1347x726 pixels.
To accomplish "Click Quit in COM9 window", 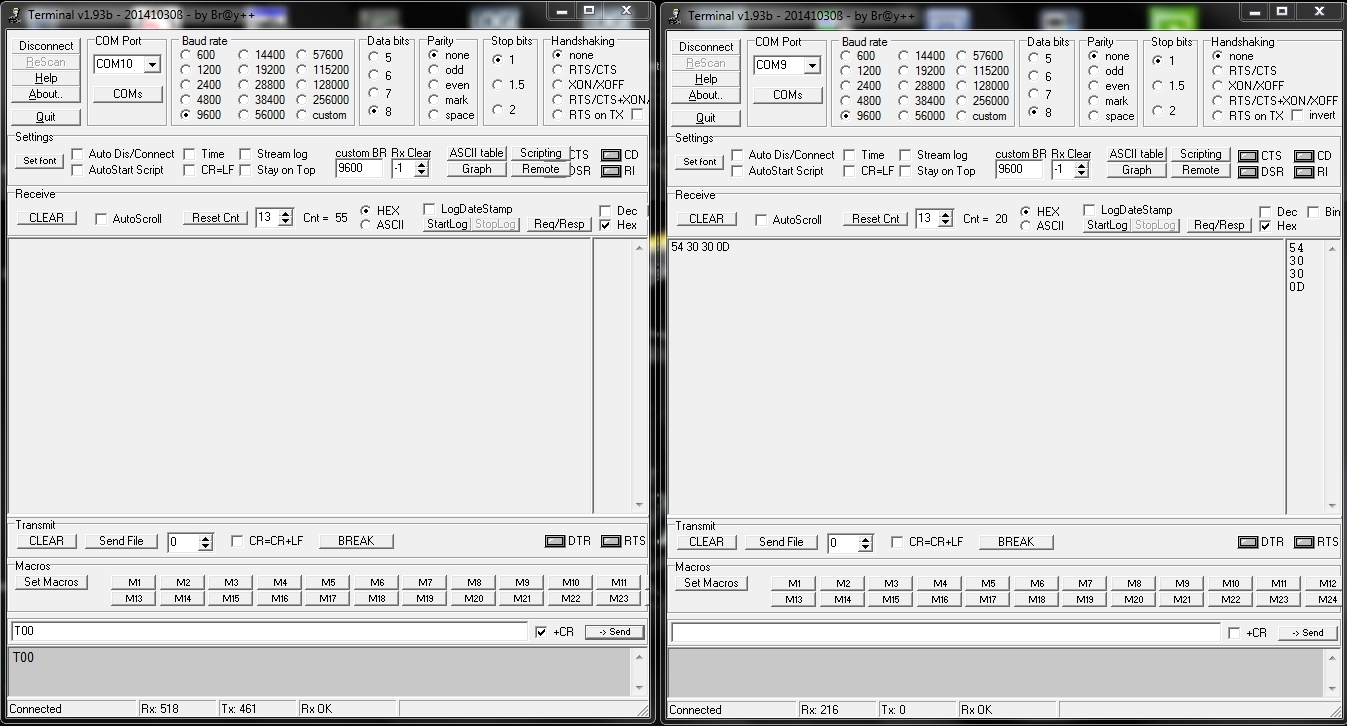I will [706, 118].
